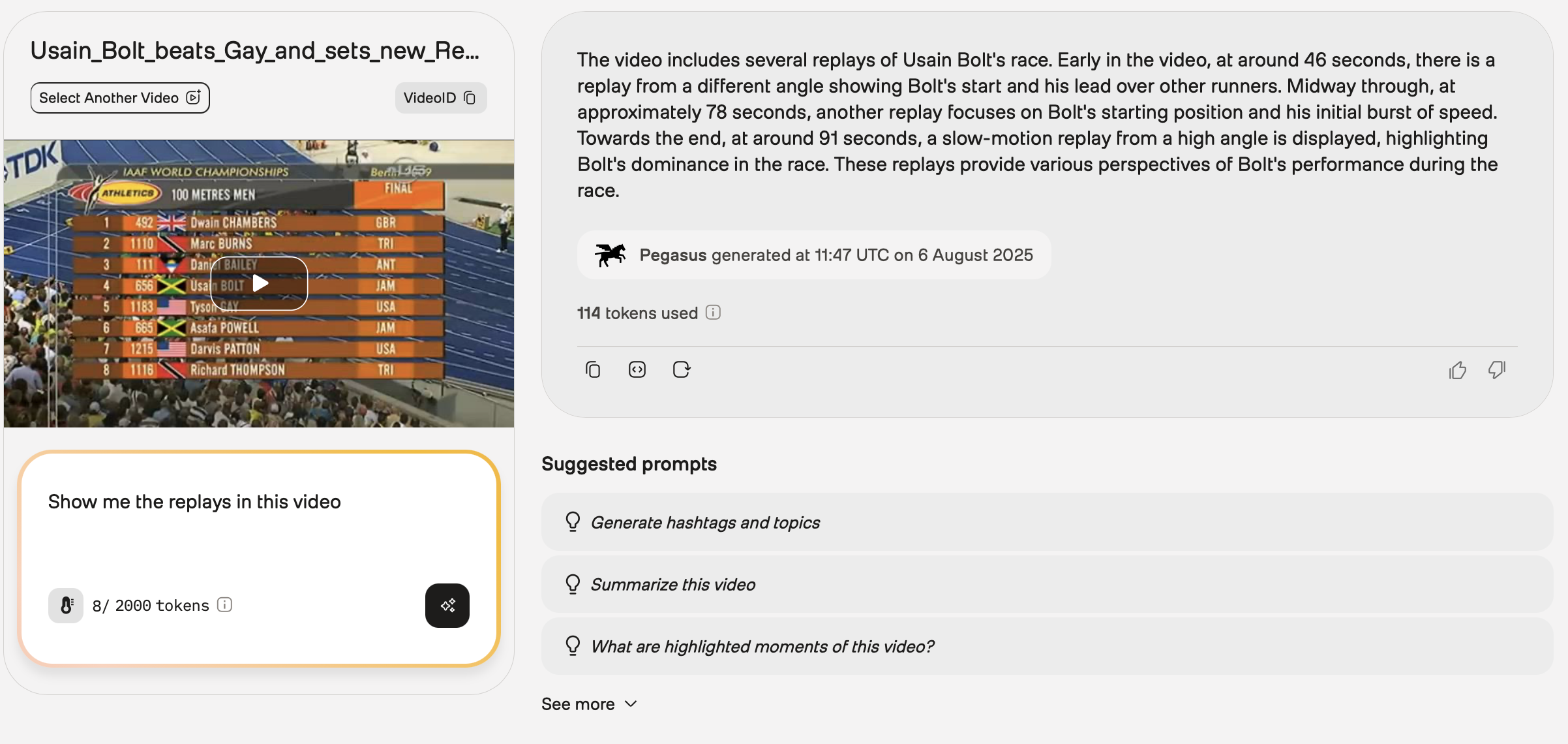Click the Pegasus horse logo
The height and width of the screenshot is (744, 1568).
pos(610,255)
